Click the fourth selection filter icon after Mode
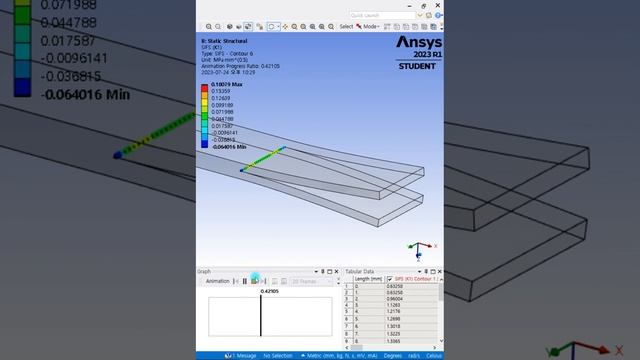The width and height of the screenshot is (640, 360). (x=415, y=27)
